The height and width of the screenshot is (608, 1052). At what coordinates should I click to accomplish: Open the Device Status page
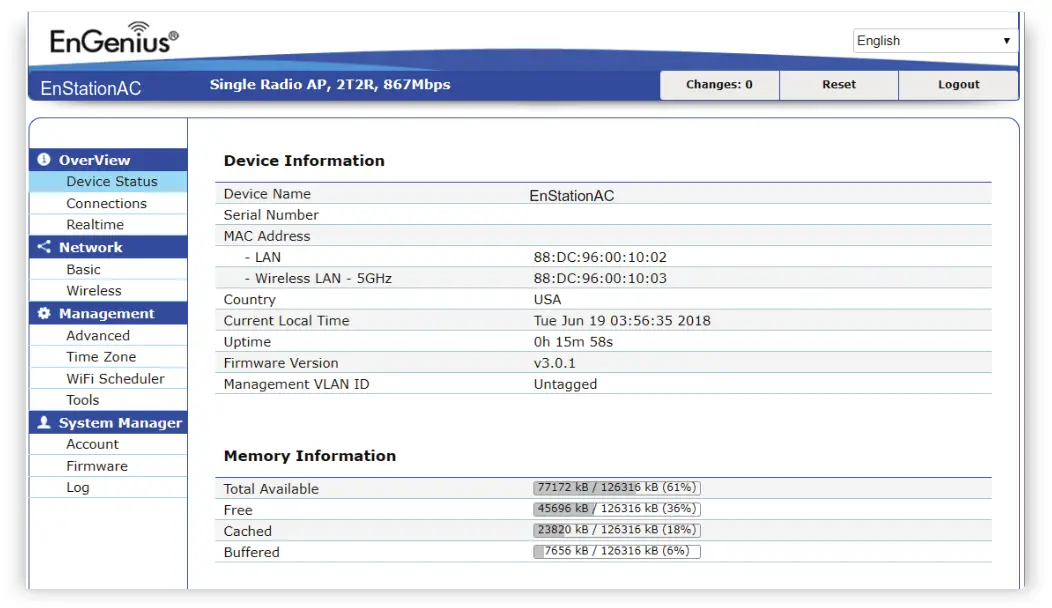tap(111, 182)
